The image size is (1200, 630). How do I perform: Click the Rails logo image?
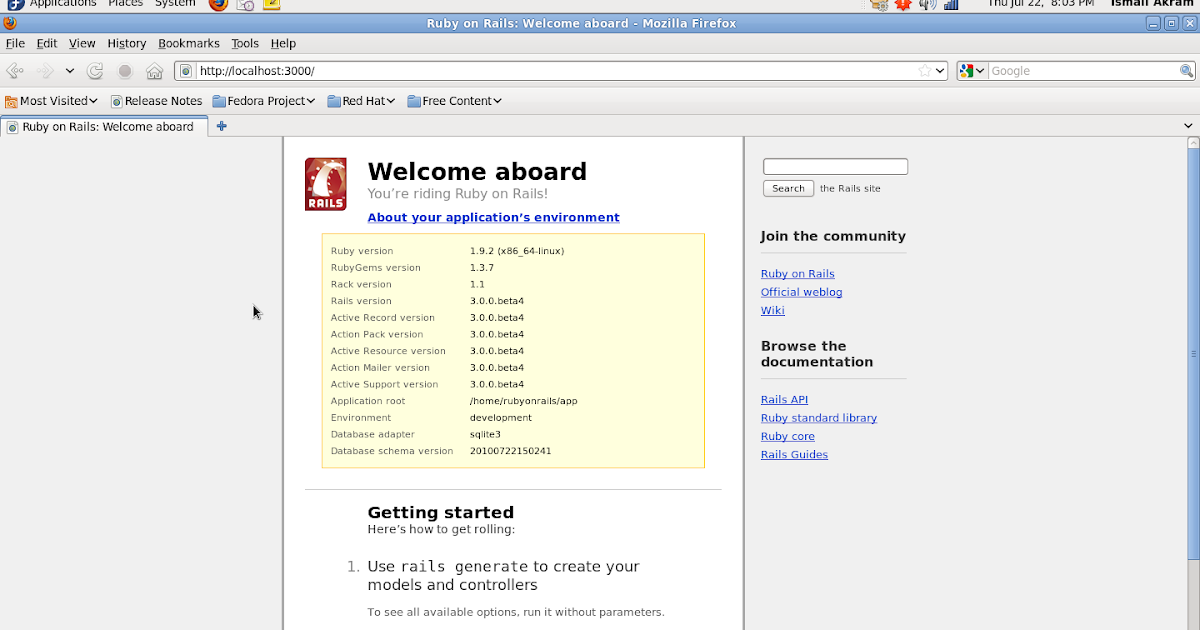[326, 184]
